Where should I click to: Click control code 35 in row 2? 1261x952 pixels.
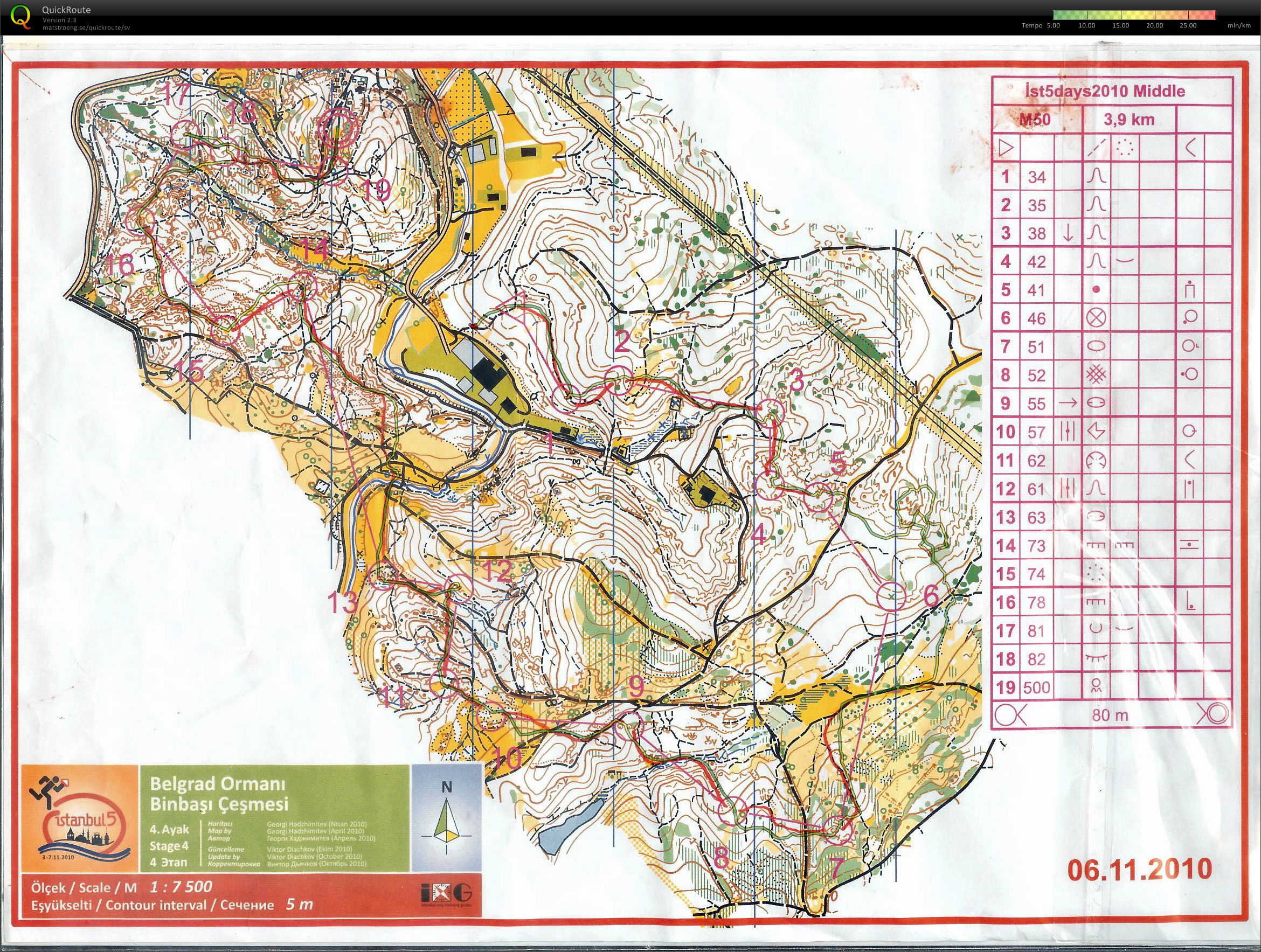click(x=1037, y=205)
